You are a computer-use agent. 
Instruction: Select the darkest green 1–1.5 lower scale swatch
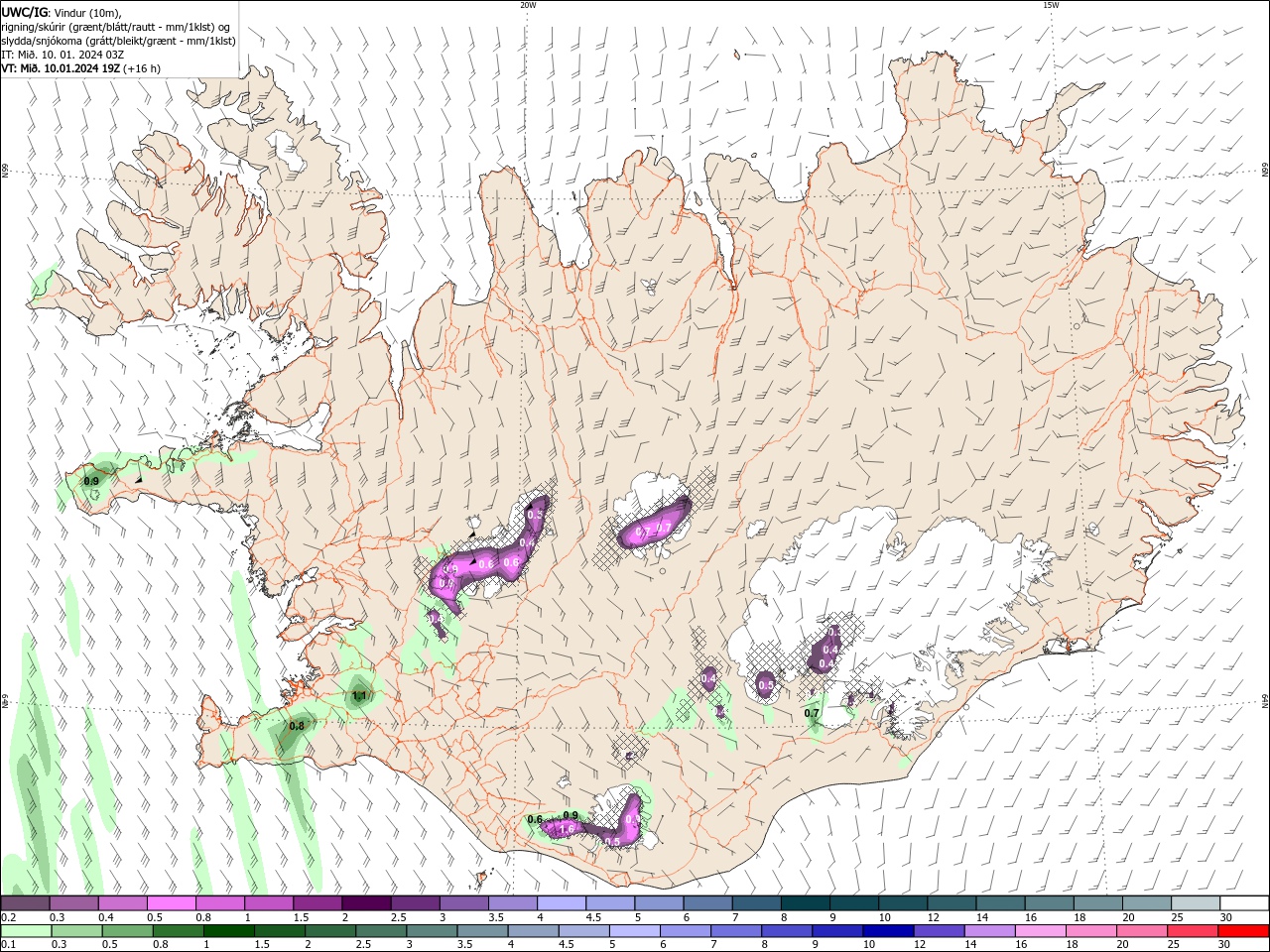click(x=229, y=931)
